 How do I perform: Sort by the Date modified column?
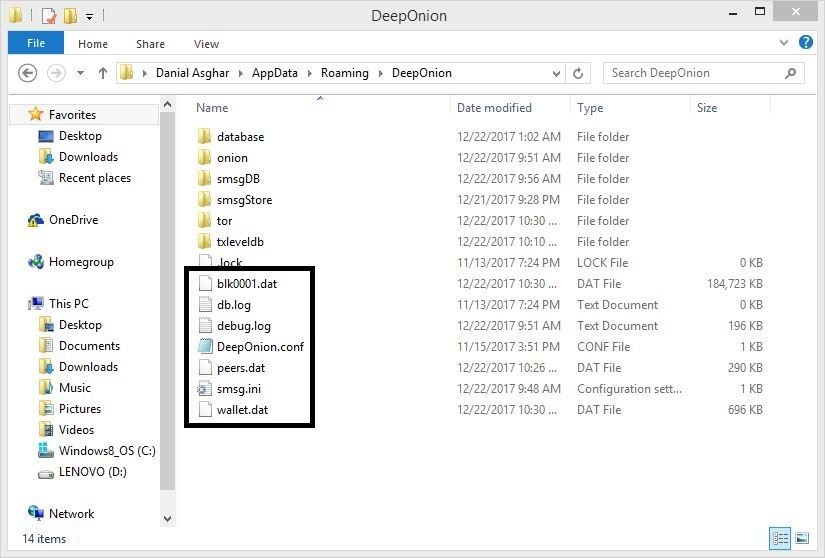pos(494,108)
